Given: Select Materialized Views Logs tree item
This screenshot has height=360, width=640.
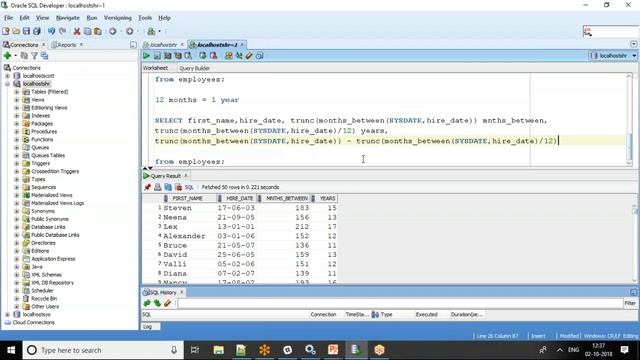Looking at the screenshot, I should (x=58, y=203).
